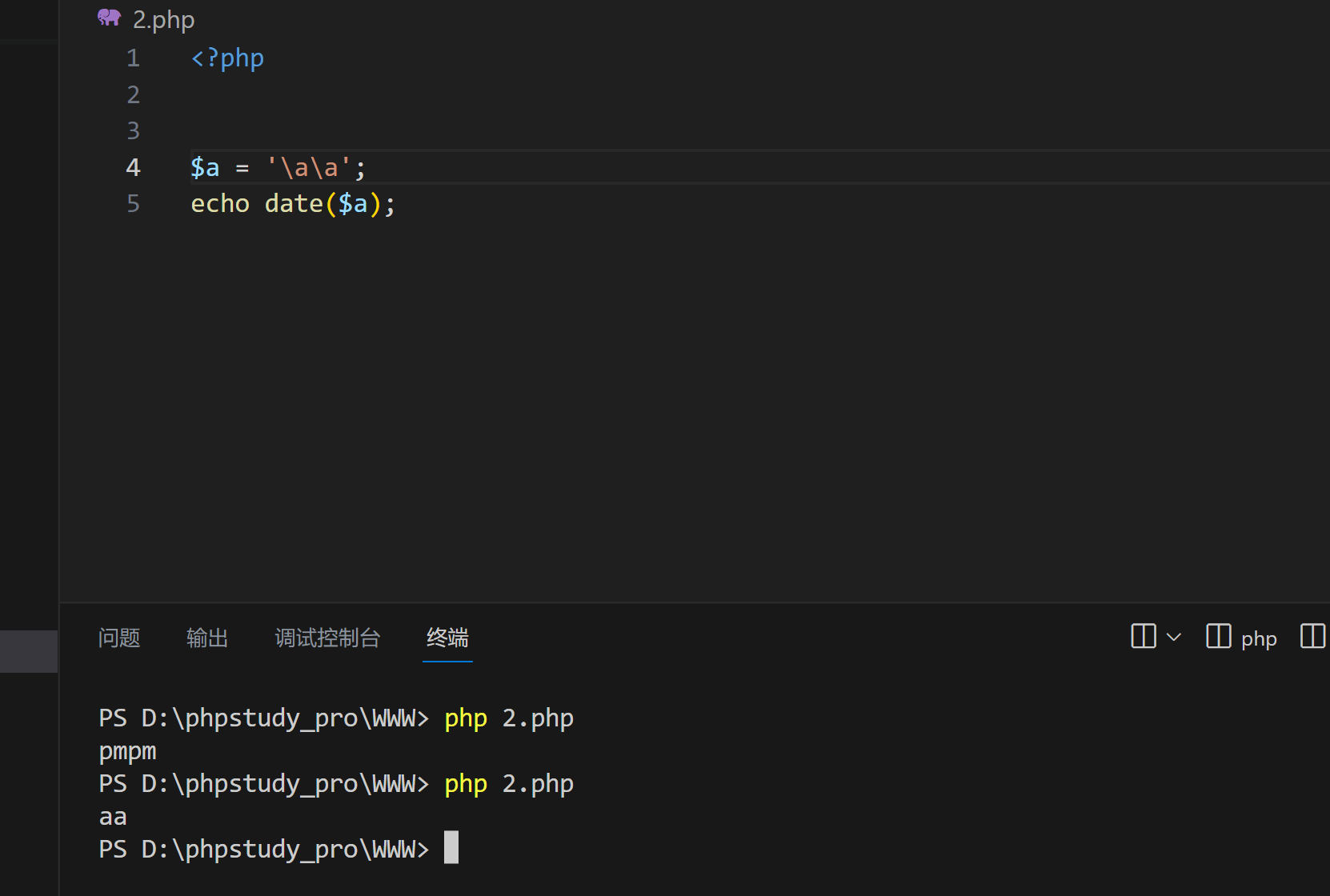Place cursor on the <?php opening tag
Screen dimensions: 1330x896
click(227, 58)
